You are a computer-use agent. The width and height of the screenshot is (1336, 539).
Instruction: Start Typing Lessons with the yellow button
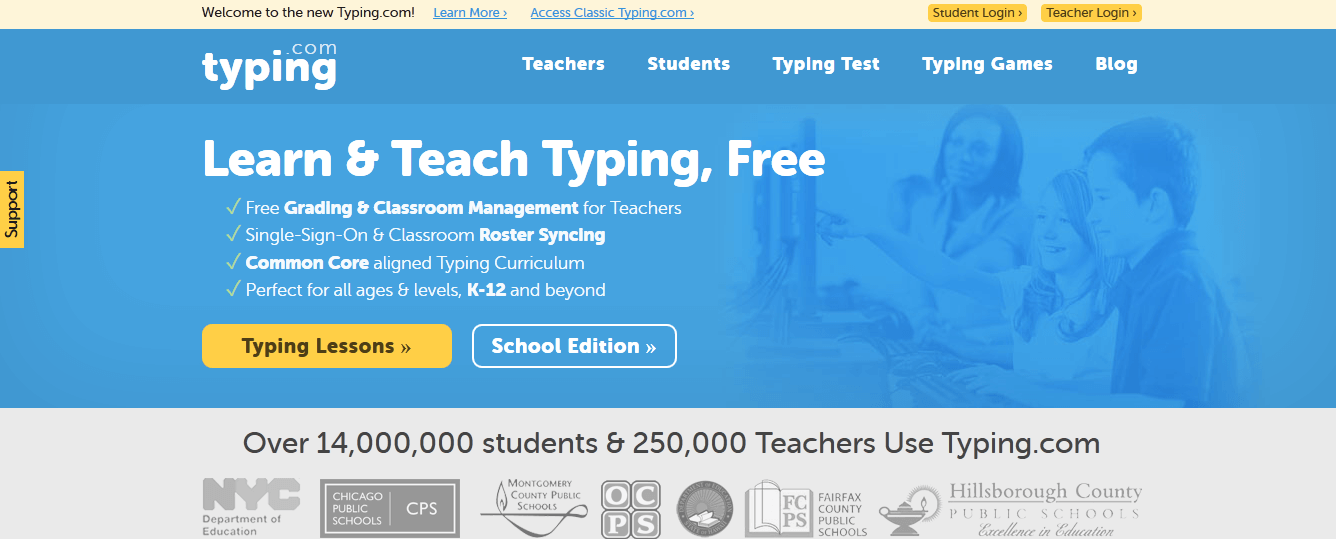tap(327, 346)
